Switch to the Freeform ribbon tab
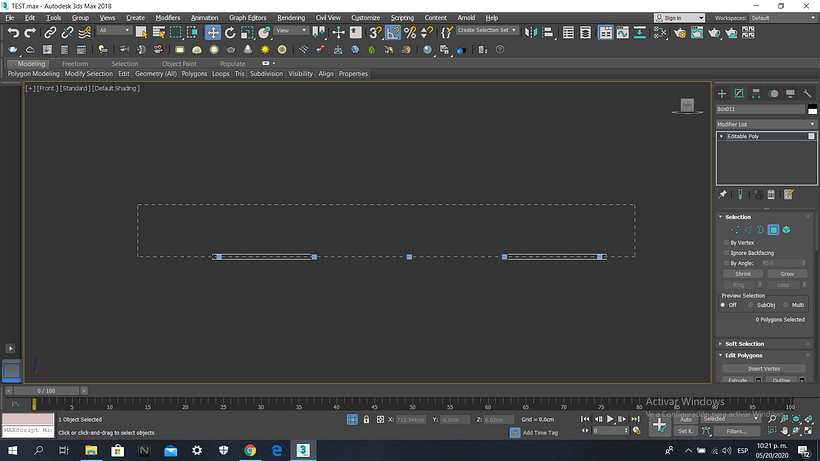Image resolution: width=820 pixels, height=461 pixels. pos(75,64)
